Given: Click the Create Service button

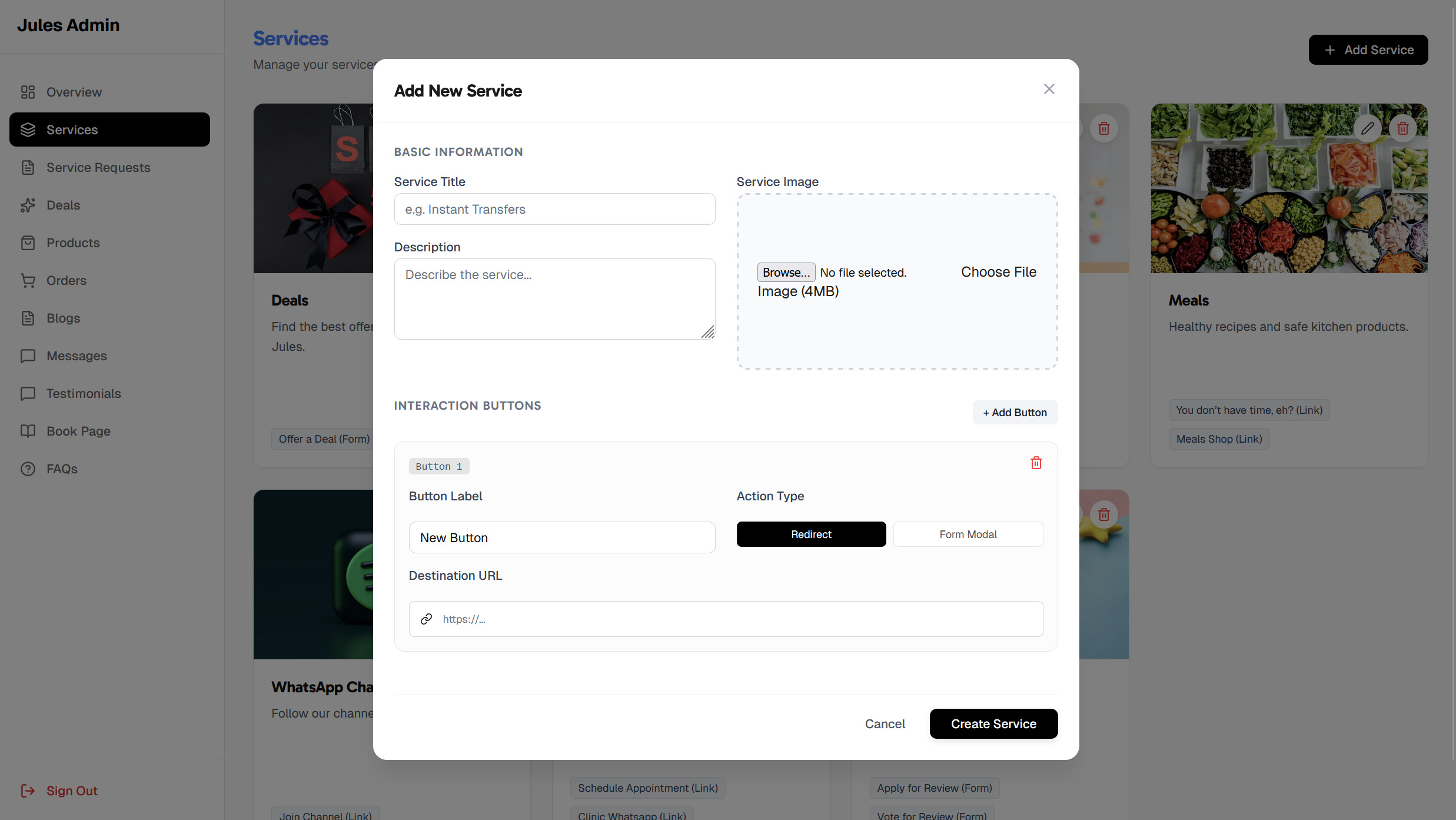Looking at the screenshot, I should point(993,723).
